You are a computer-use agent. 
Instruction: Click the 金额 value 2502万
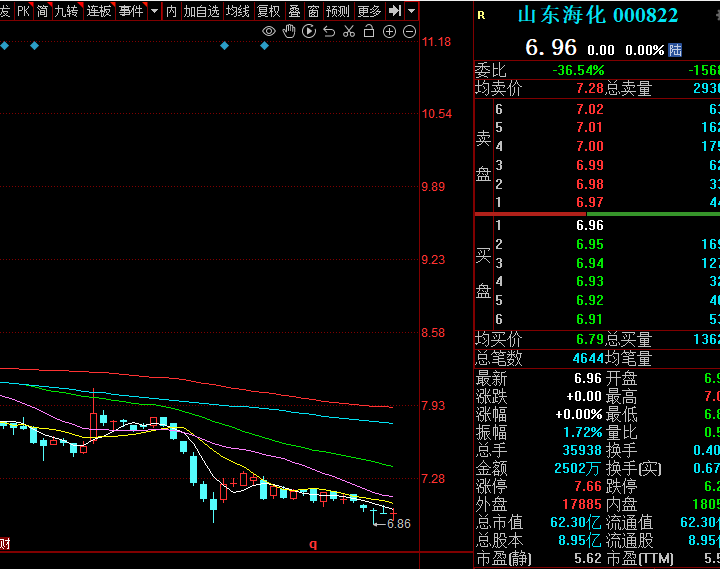tap(577, 468)
